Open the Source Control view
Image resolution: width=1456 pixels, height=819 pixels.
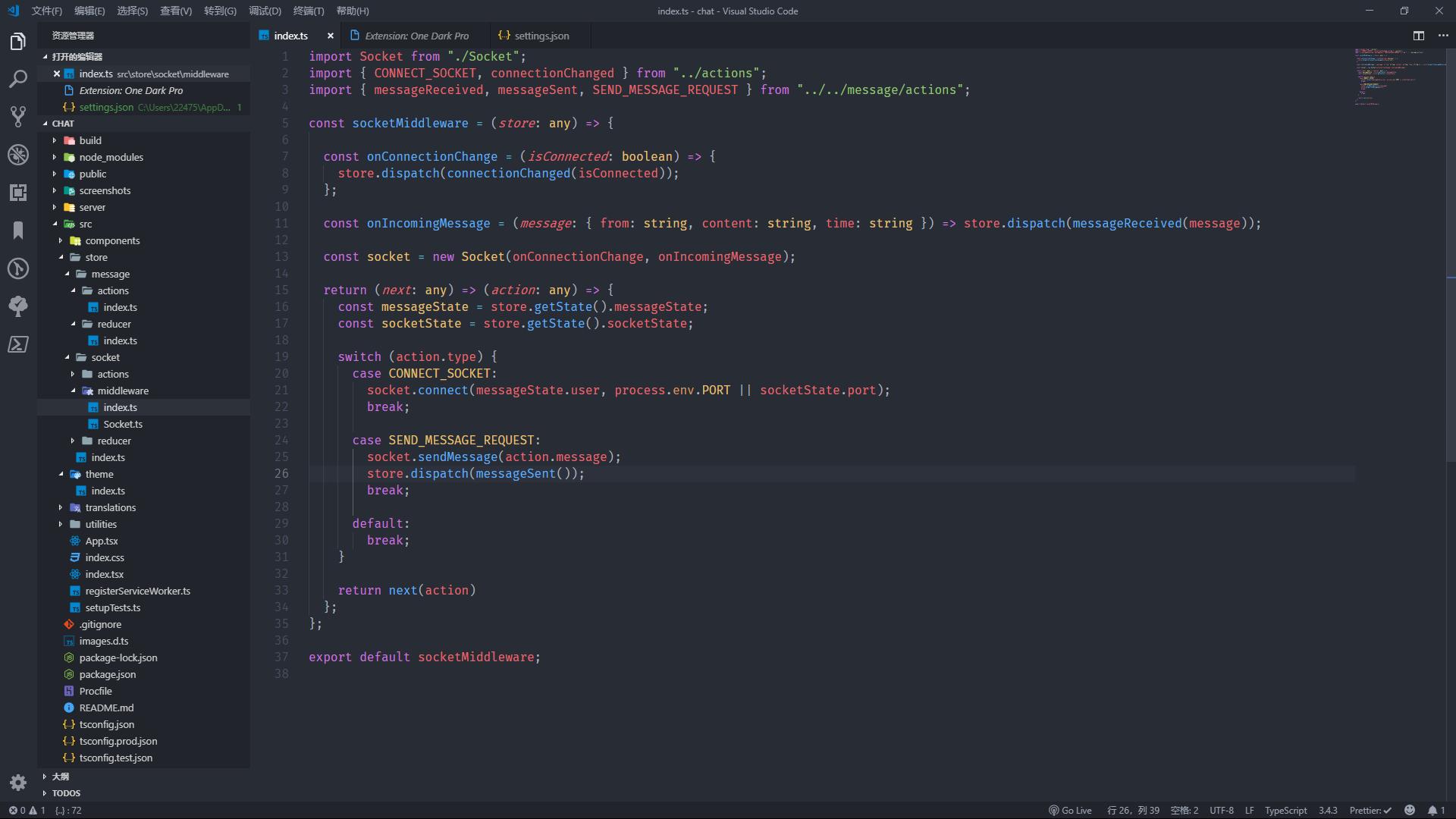[18, 117]
